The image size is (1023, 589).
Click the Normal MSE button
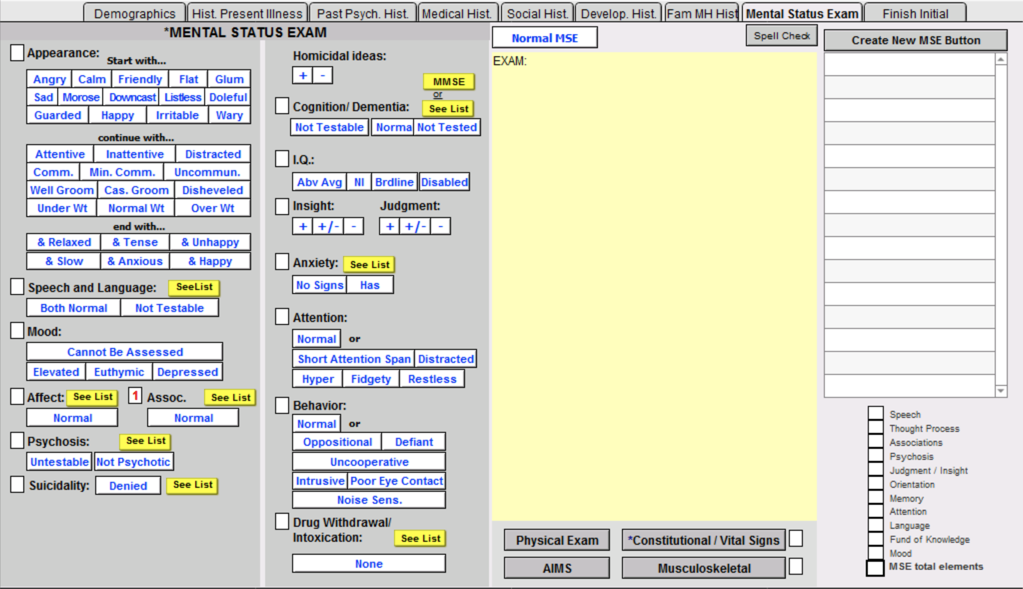[x=545, y=38]
